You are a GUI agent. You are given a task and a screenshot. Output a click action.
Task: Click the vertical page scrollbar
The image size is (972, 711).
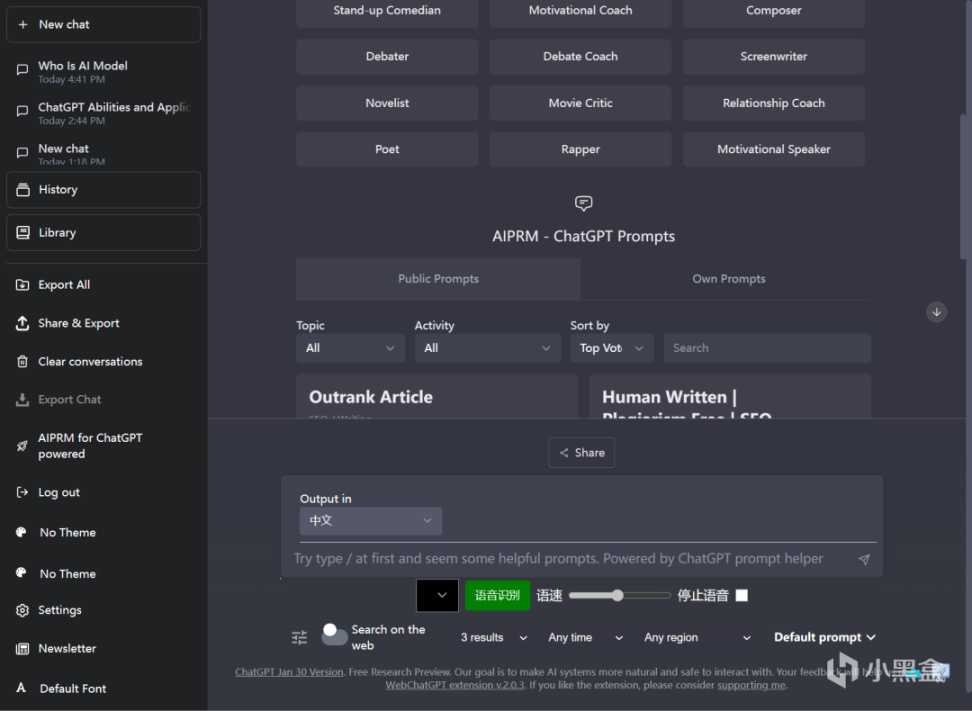[x=963, y=186]
